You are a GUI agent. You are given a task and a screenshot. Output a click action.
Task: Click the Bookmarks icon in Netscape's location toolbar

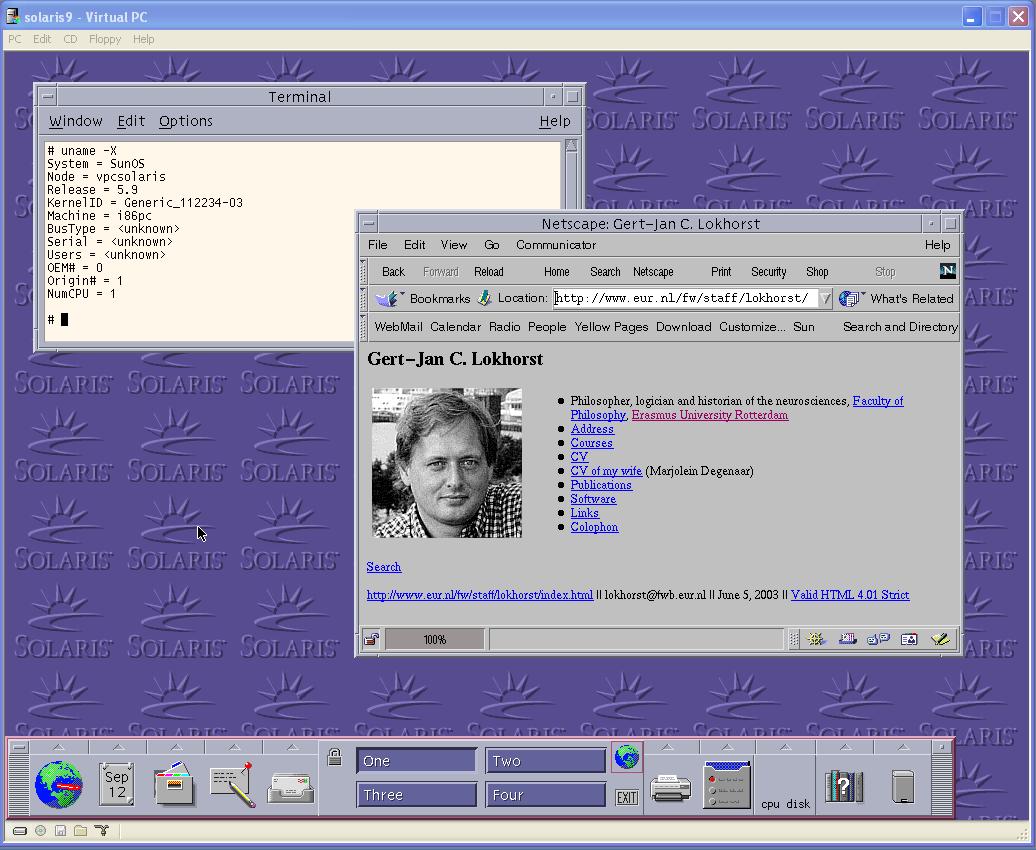click(390, 299)
